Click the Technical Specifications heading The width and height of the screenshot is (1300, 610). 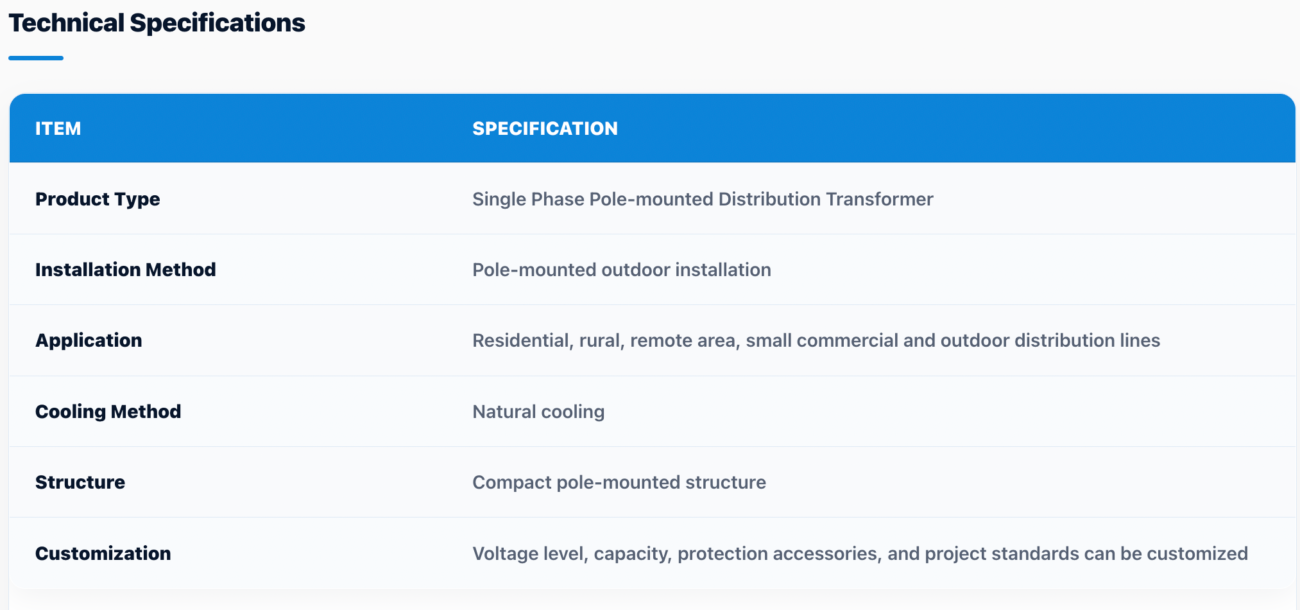pyautogui.click(x=157, y=23)
